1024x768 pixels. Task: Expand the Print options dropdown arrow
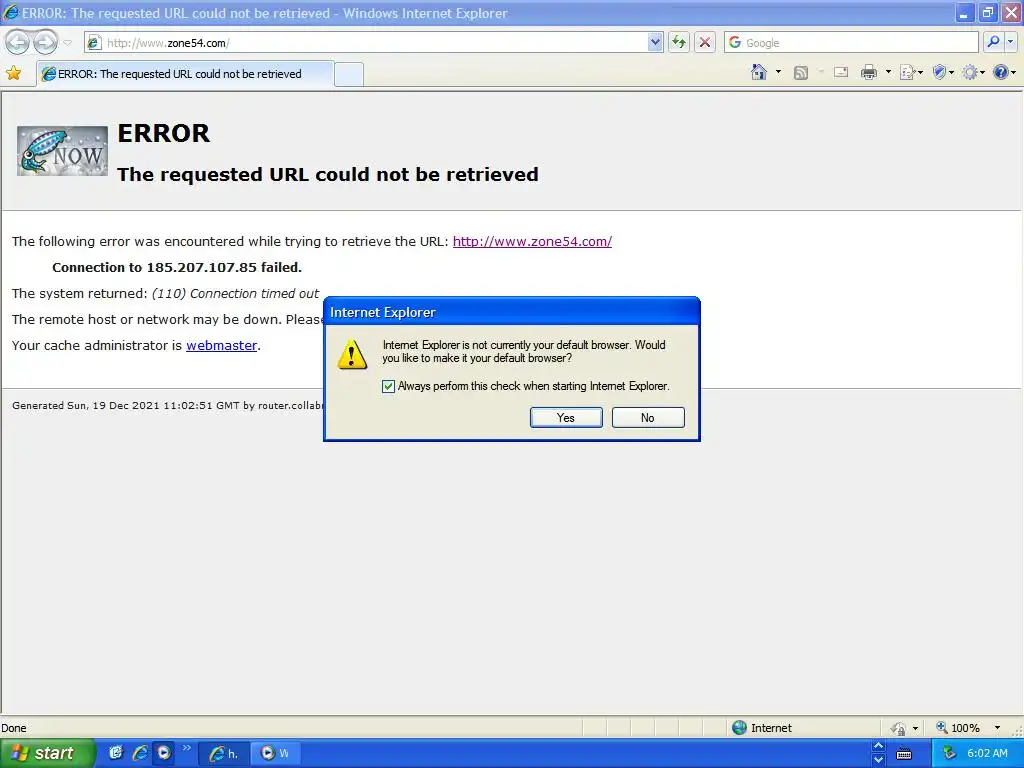coord(888,72)
